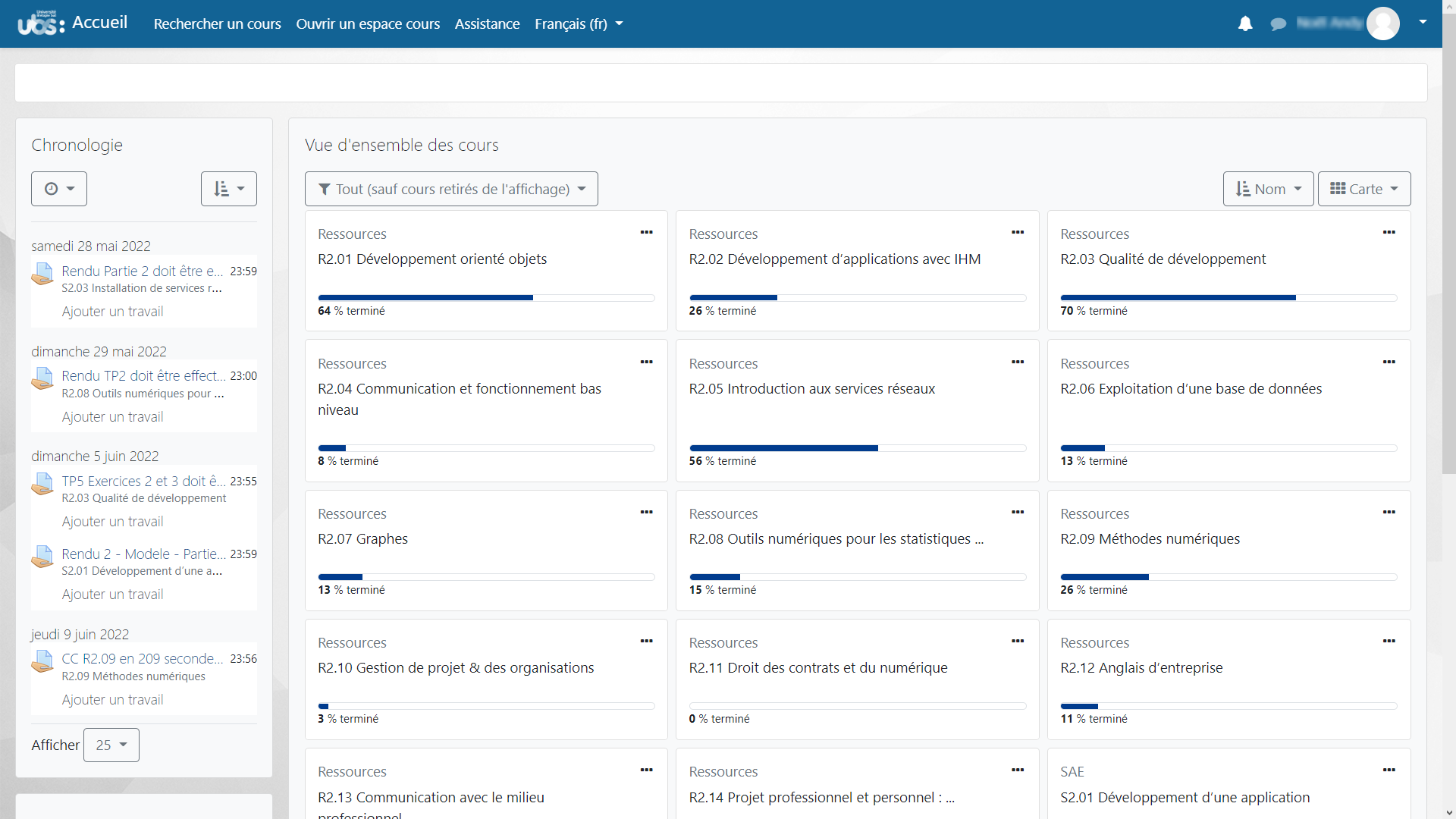Click the three-dot menu on R2.01 card

coord(647,232)
